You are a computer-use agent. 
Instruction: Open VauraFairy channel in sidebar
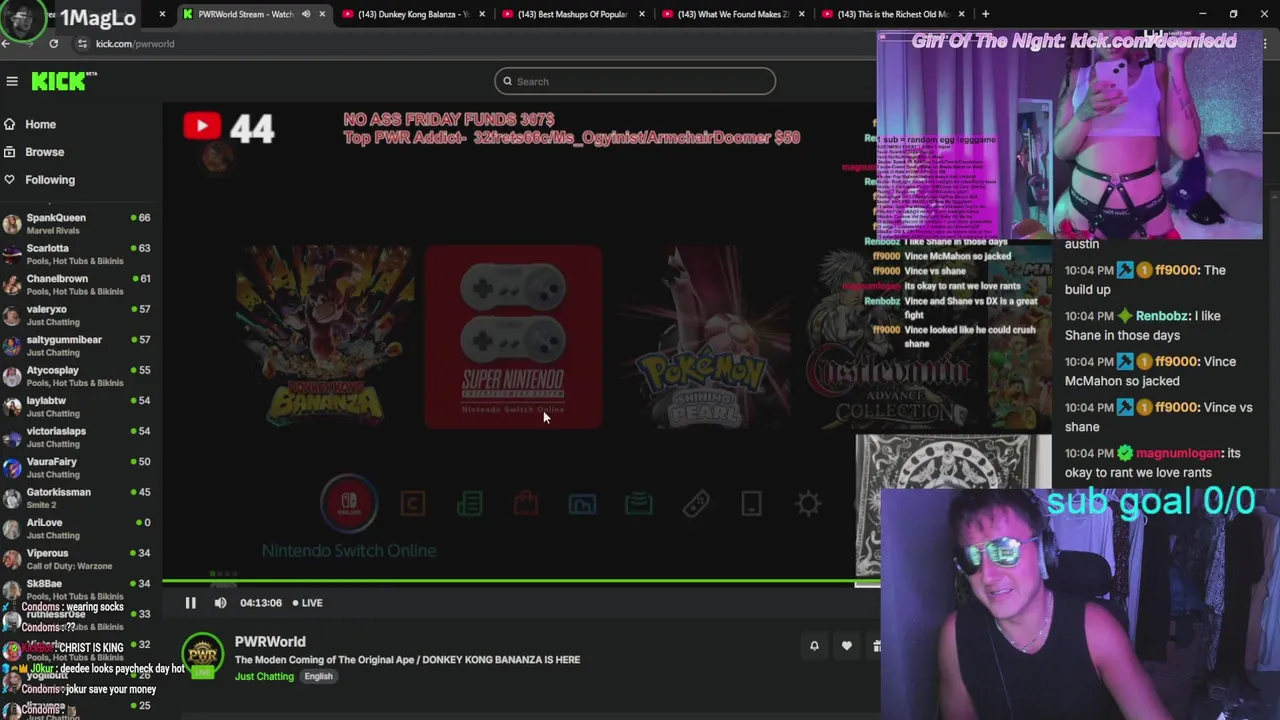(77, 468)
